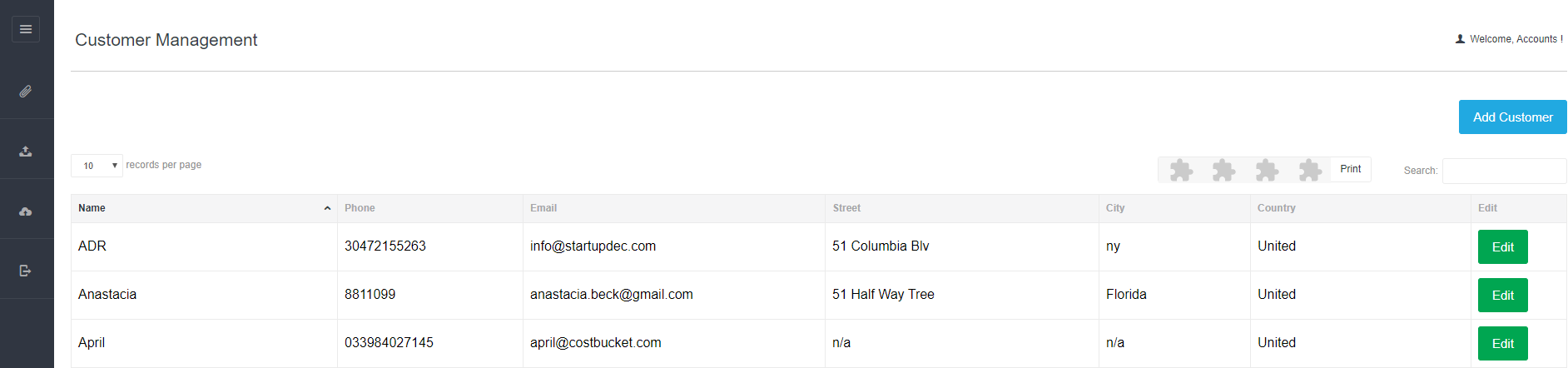The height and width of the screenshot is (368, 1568).
Task: Click the third puzzle-piece export icon
Action: [x=1267, y=170]
